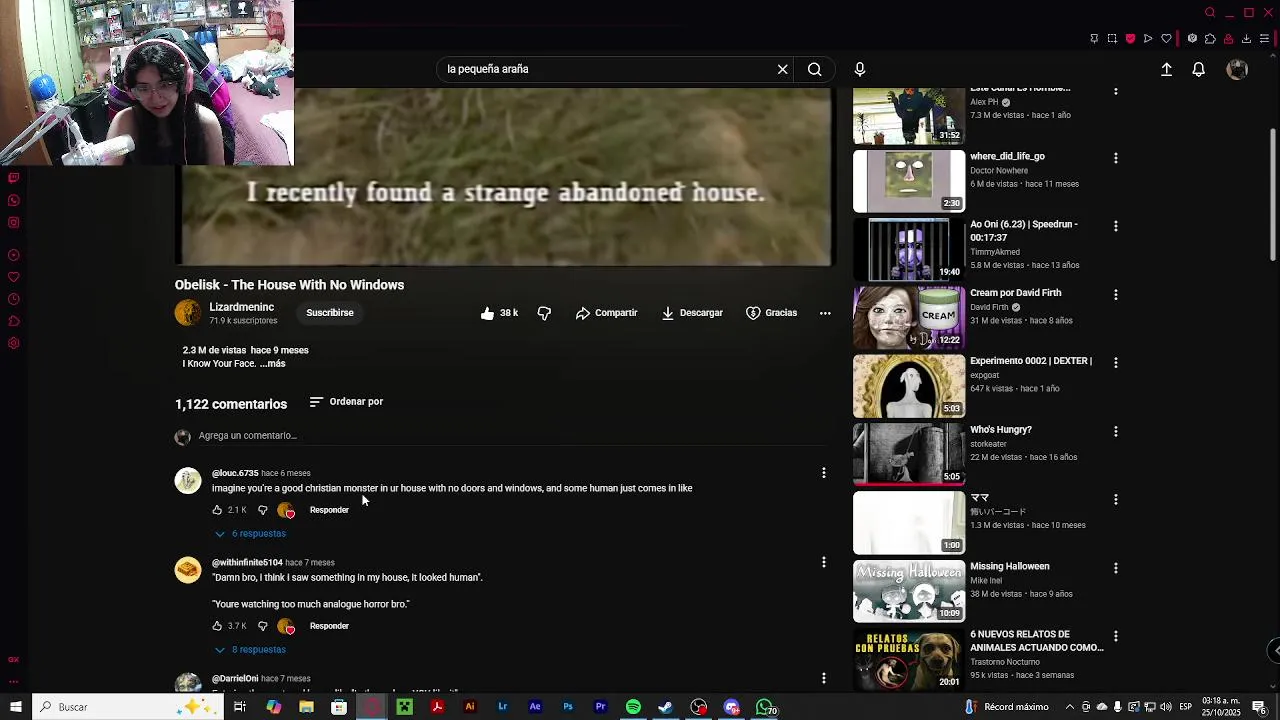This screenshot has height=720, width=1280.
Task: Open extensions puzzle icon
Action: tap(1210, 39)
